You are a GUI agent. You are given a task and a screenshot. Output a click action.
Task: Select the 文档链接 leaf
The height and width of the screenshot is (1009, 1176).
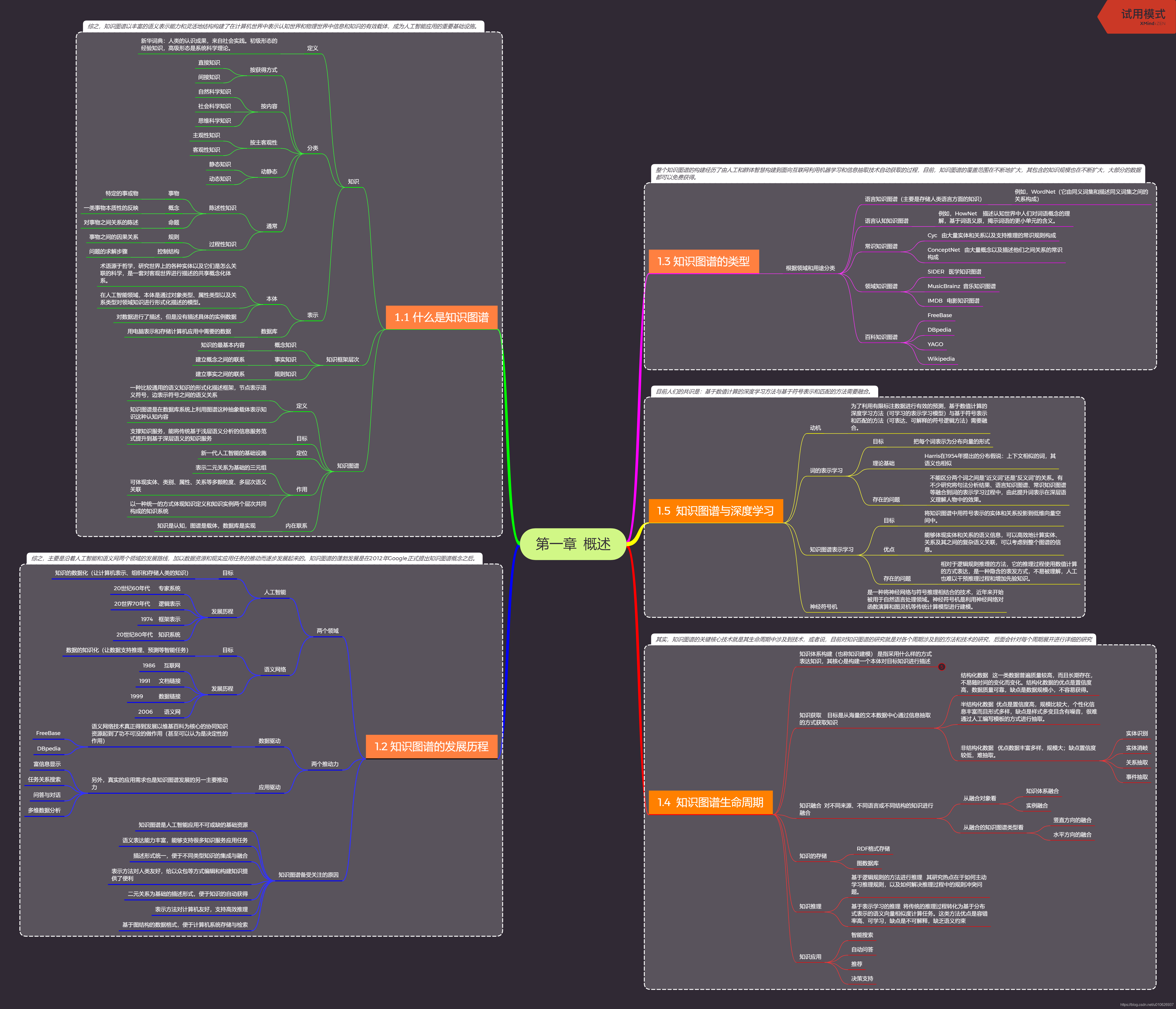(169, 681)
